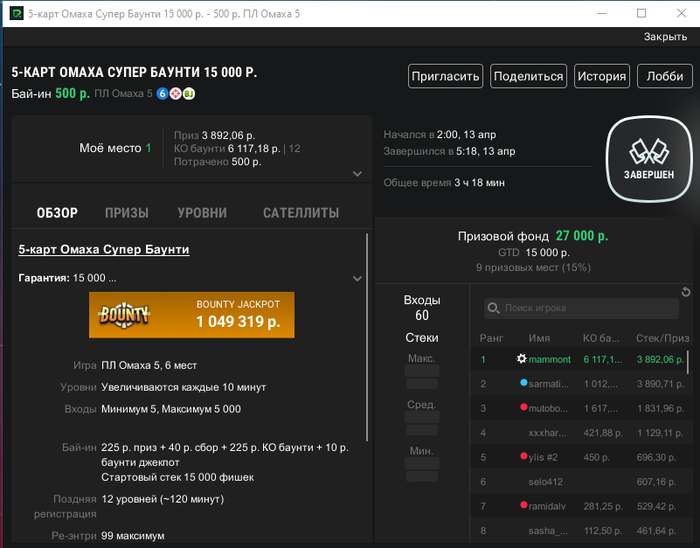Switch to the ПРИЗЫ tab
This screenshot has height=548, width=700.
[127, 213]
